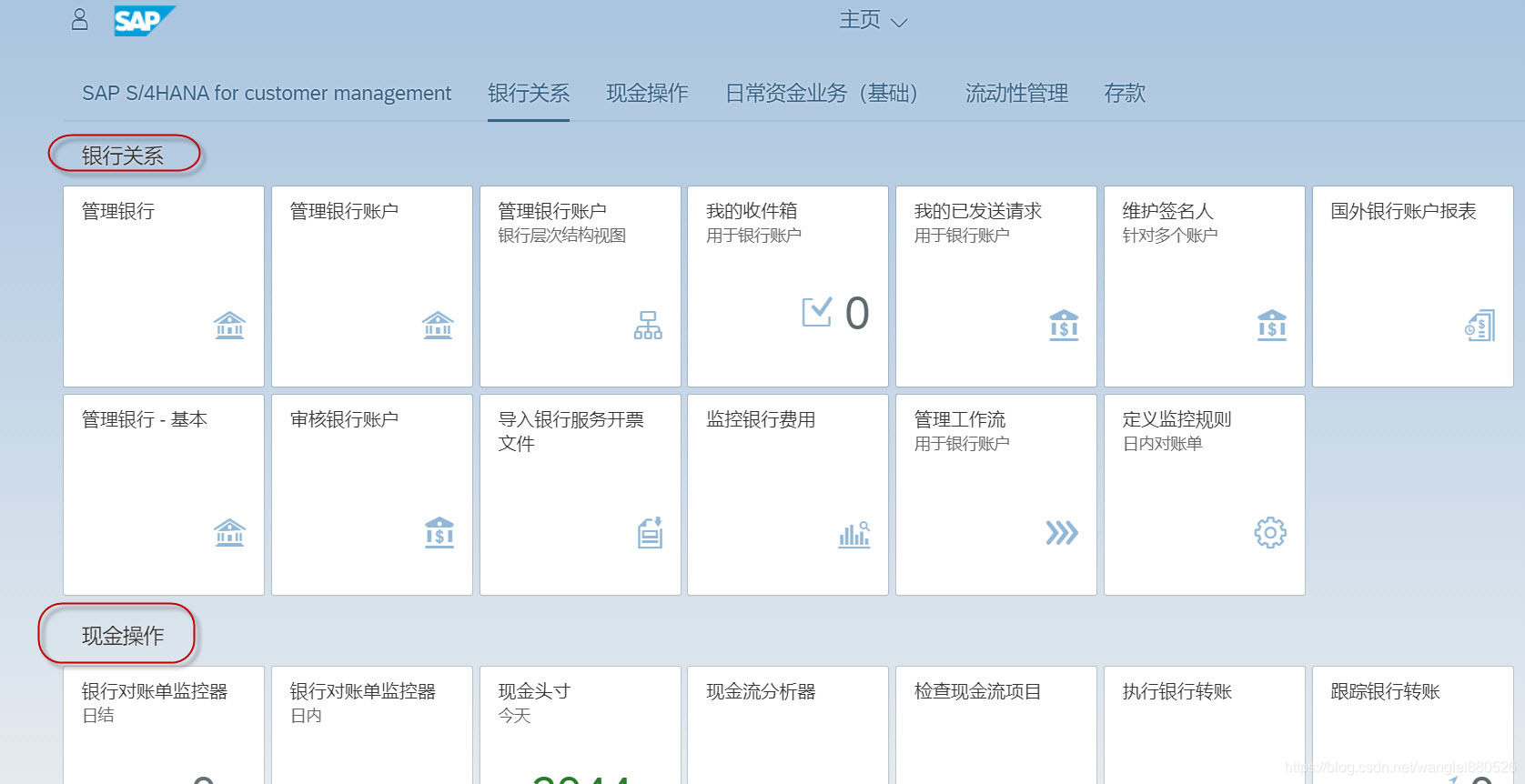Image resolution: width=1525 pixels, height=784 pixels.
Task: Click gear icon on 定义监控规则 tile
Action: pyautogui.click(x=1270, y=532)
